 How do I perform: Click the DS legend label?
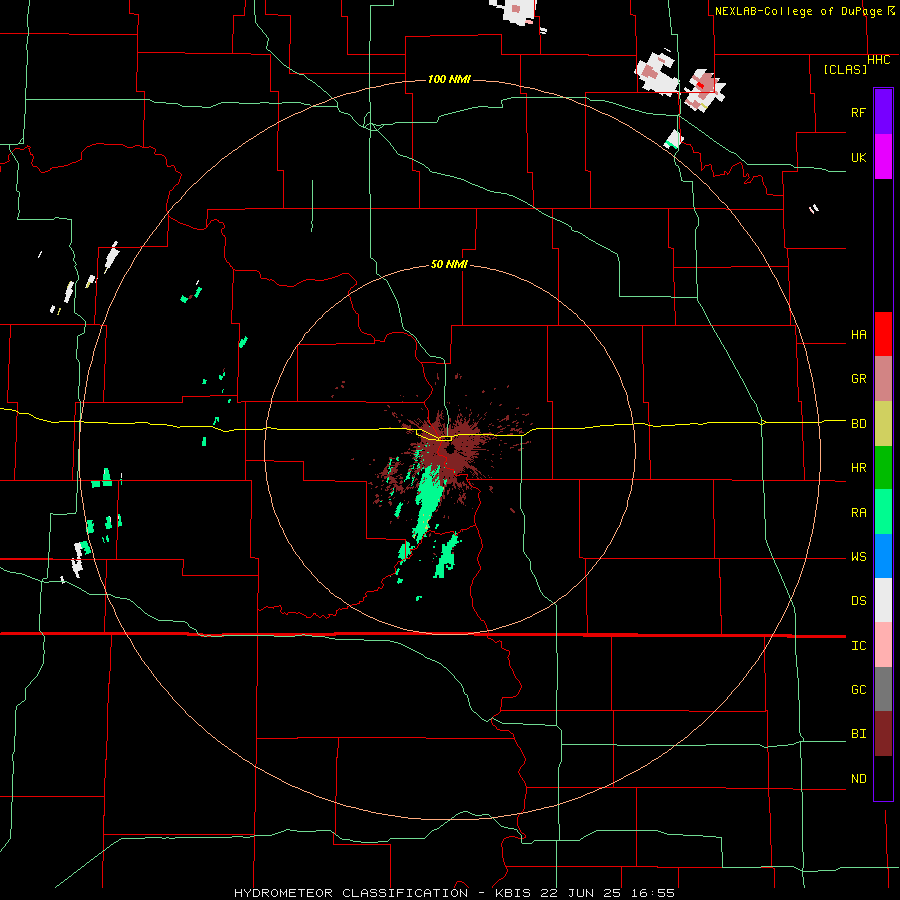click(858, 601)
